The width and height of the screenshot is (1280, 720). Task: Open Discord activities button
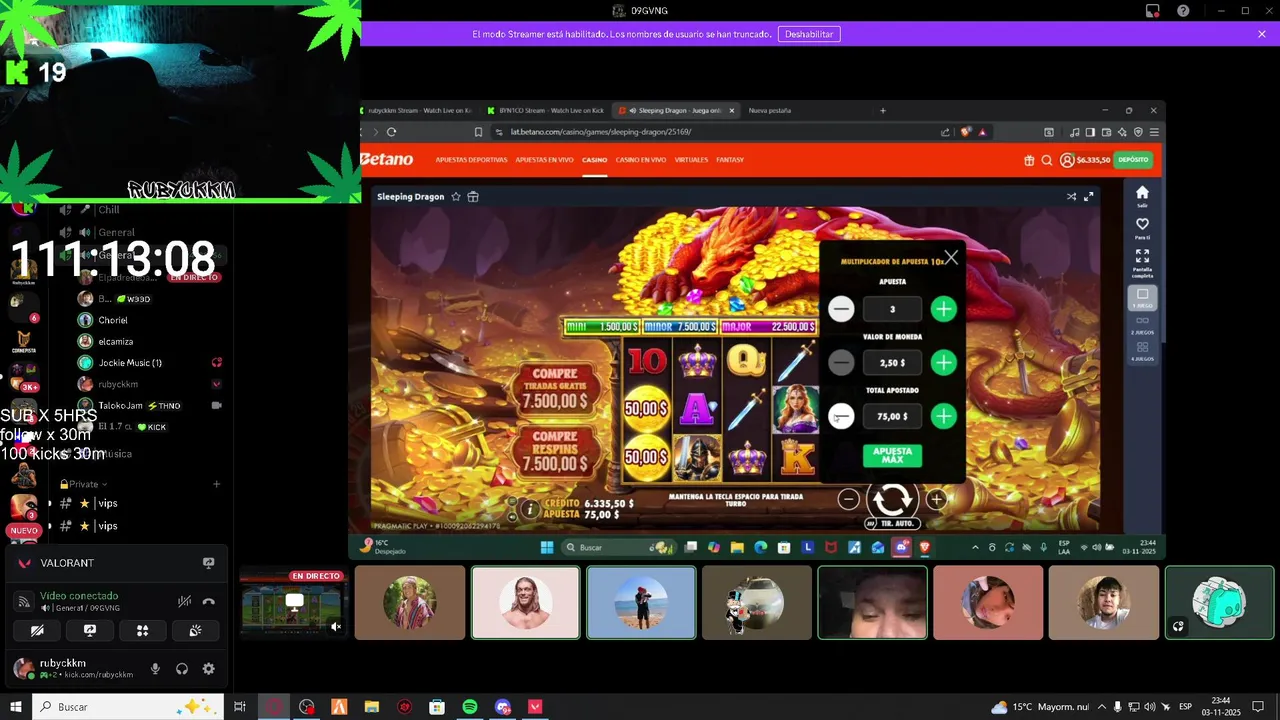tap(142, 630)
